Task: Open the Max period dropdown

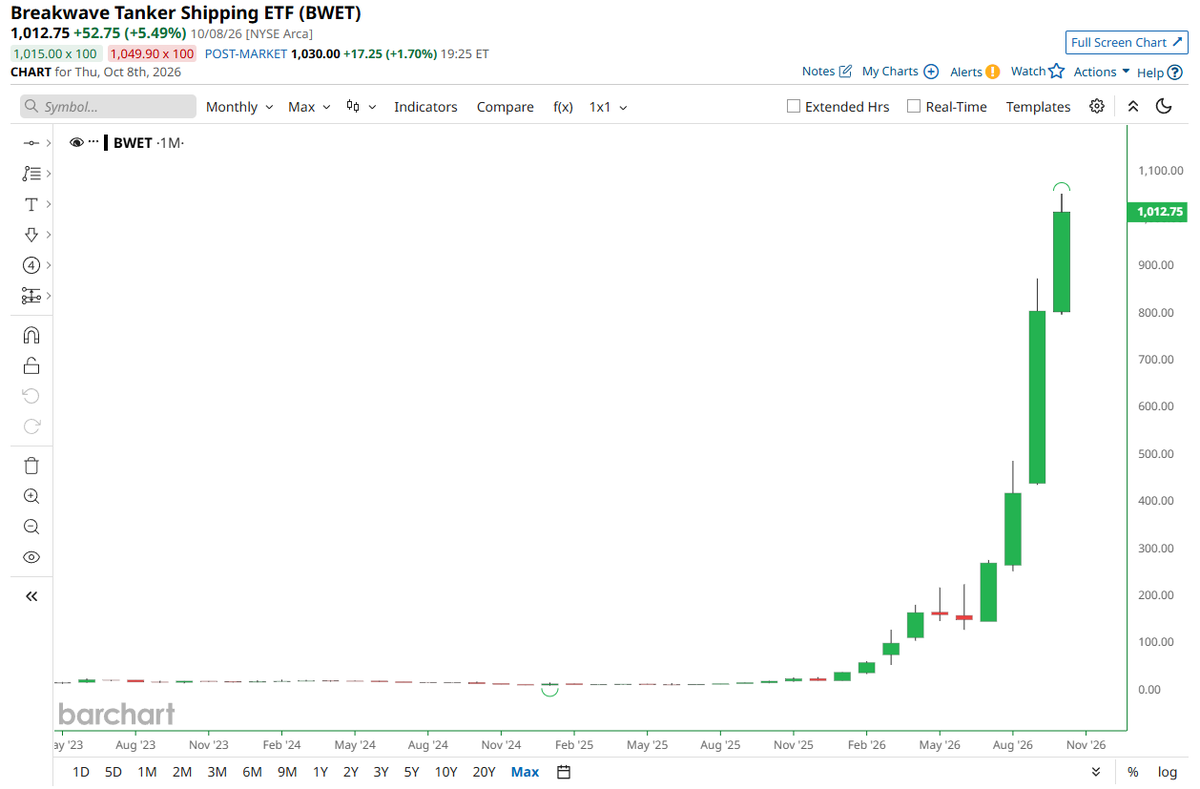Action: 309,107
